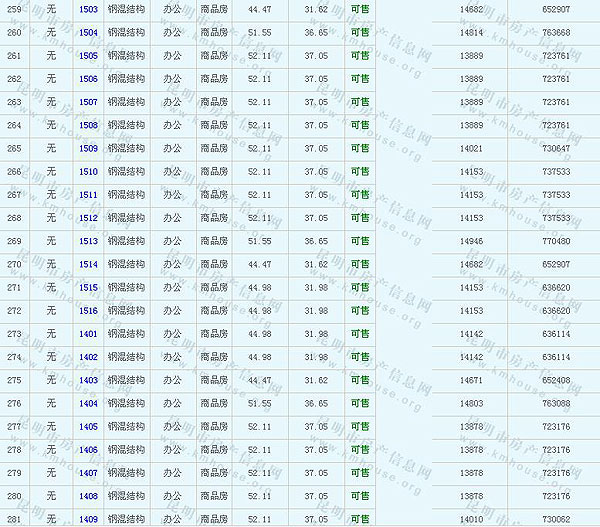600x527 pixels.
Task: Open room 1408 link
Action: (x=88, y=496)
